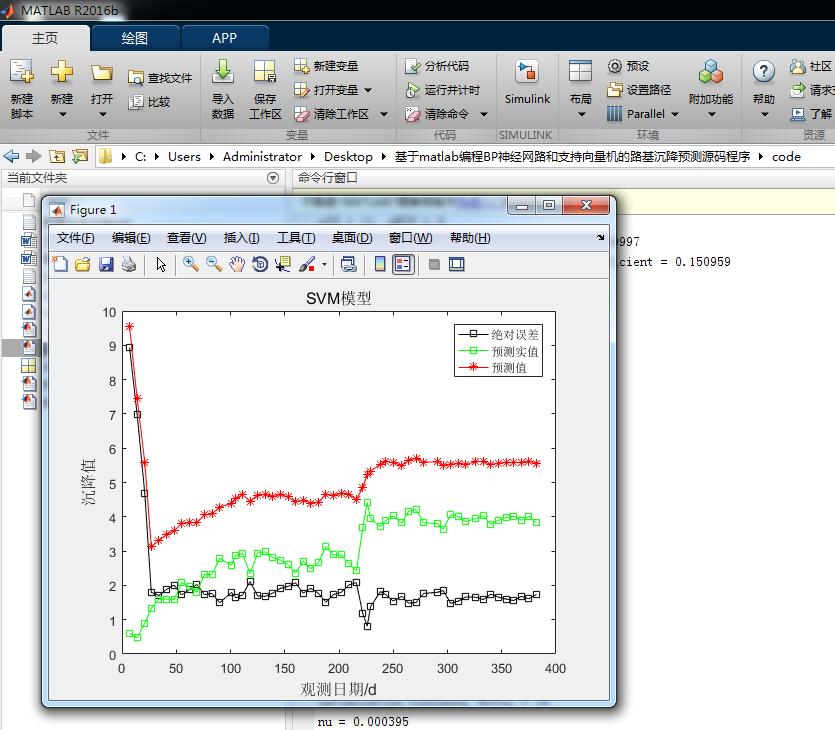This screenshot has width=835, height=730.
Task: Open the 编辑(E) menu in Figure 1
Action: 131,238
